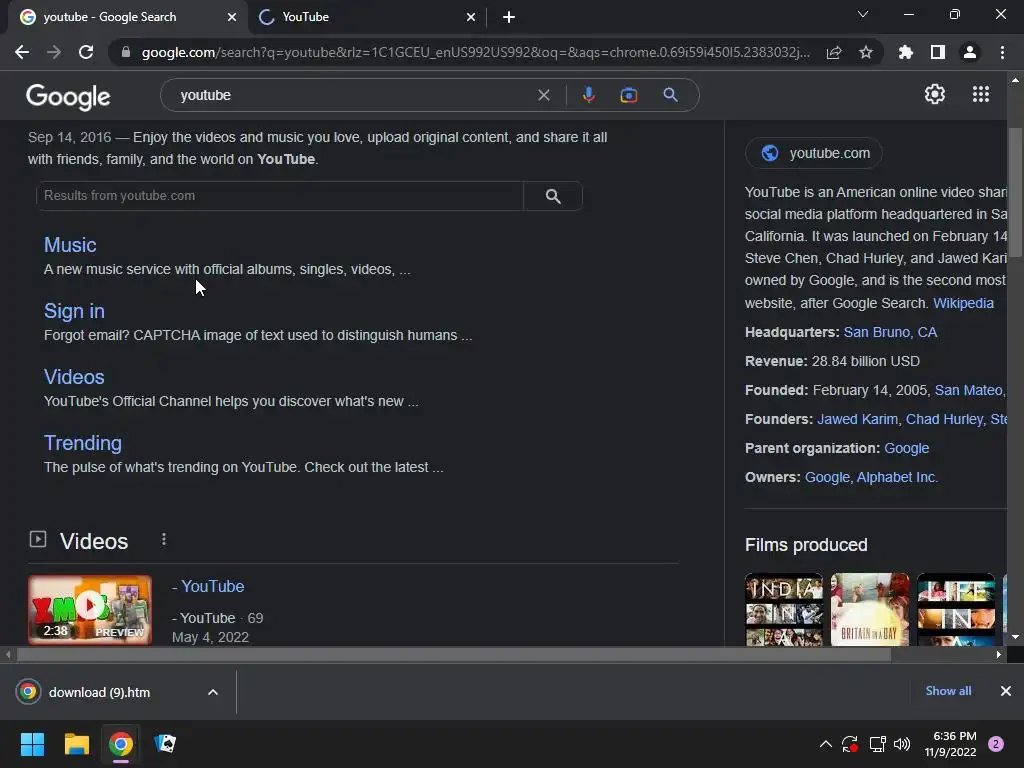
Task: Click the scroll-down arrow of the page
Action: click(x=1015, y=637)
